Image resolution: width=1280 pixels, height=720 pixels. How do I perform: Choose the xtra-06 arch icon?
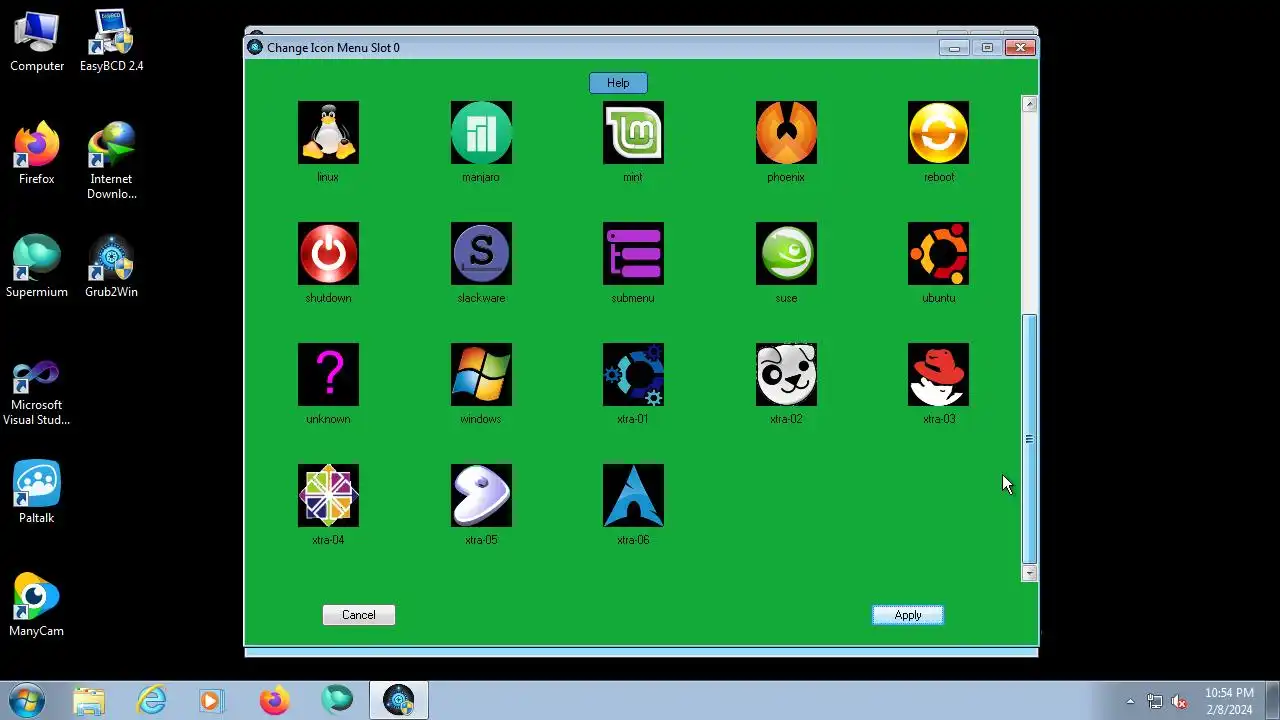pos(633,495)
